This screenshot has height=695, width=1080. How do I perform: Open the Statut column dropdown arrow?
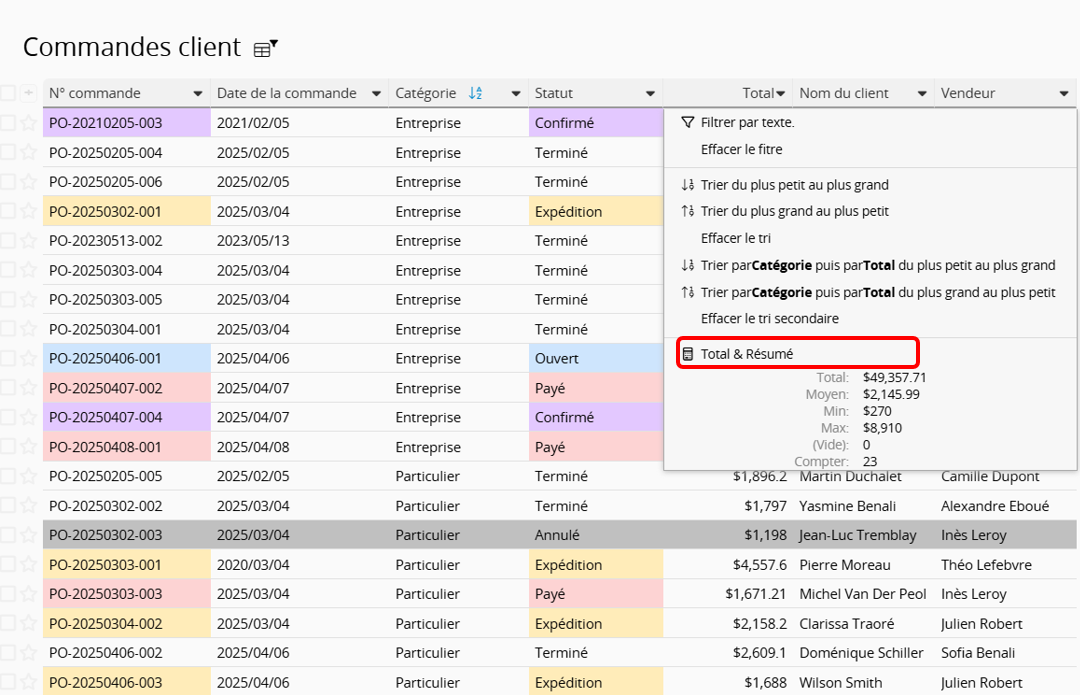[650, 94]
